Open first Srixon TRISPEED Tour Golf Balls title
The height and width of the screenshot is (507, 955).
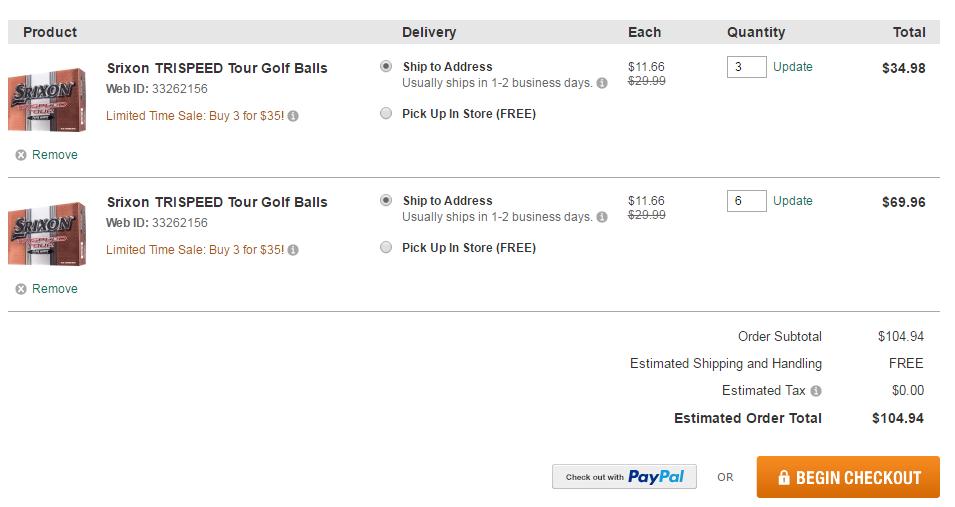(217, 68)
